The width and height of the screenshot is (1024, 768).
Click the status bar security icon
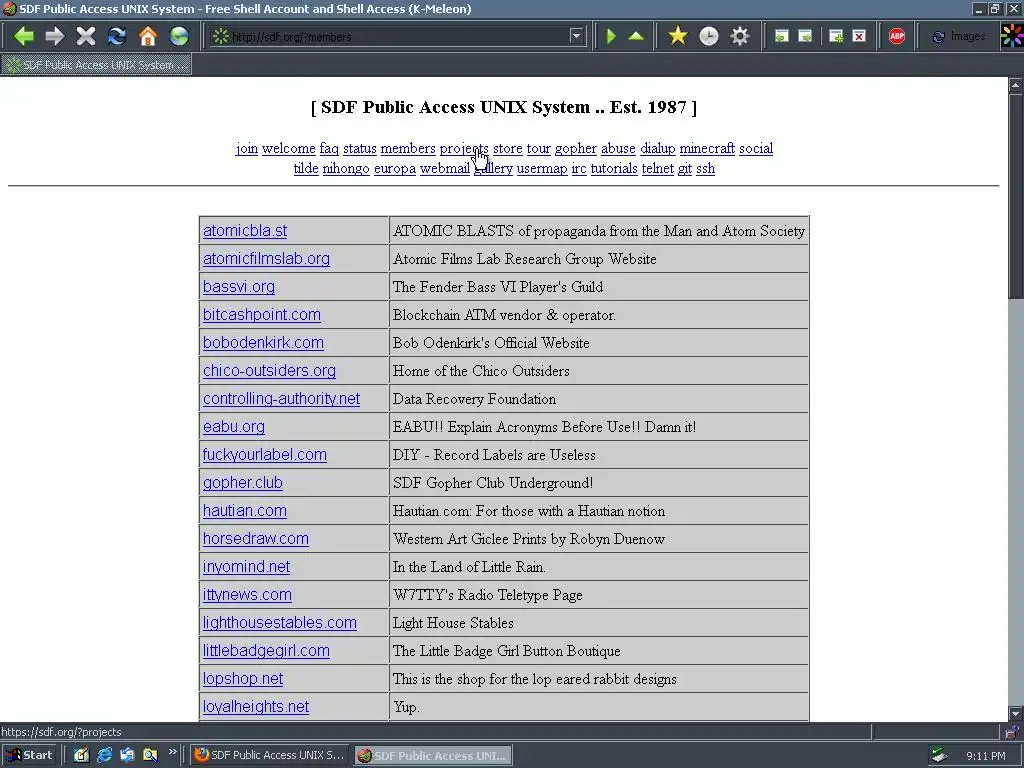(1012, 732)
